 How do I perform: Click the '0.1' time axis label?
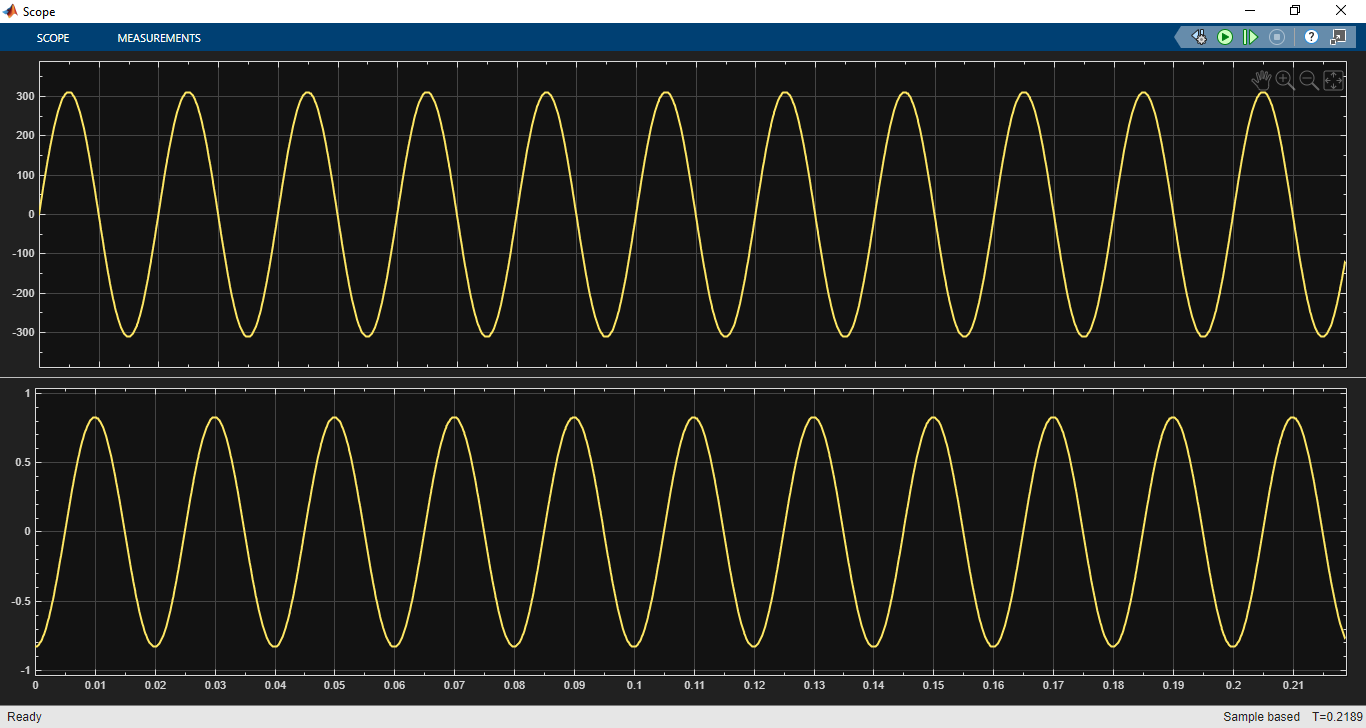634,685
